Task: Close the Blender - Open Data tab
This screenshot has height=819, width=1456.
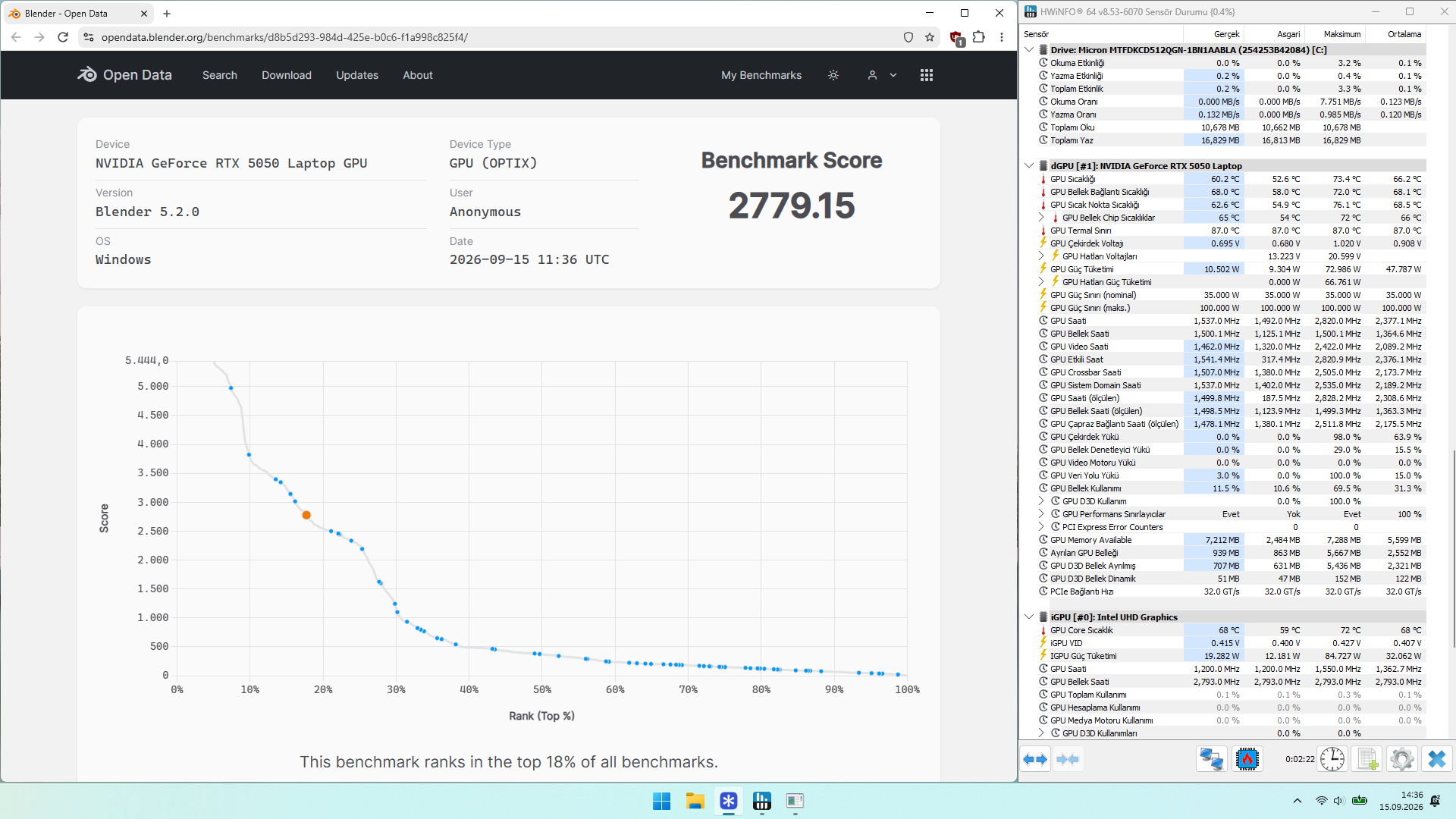Action: pos(144,14)
